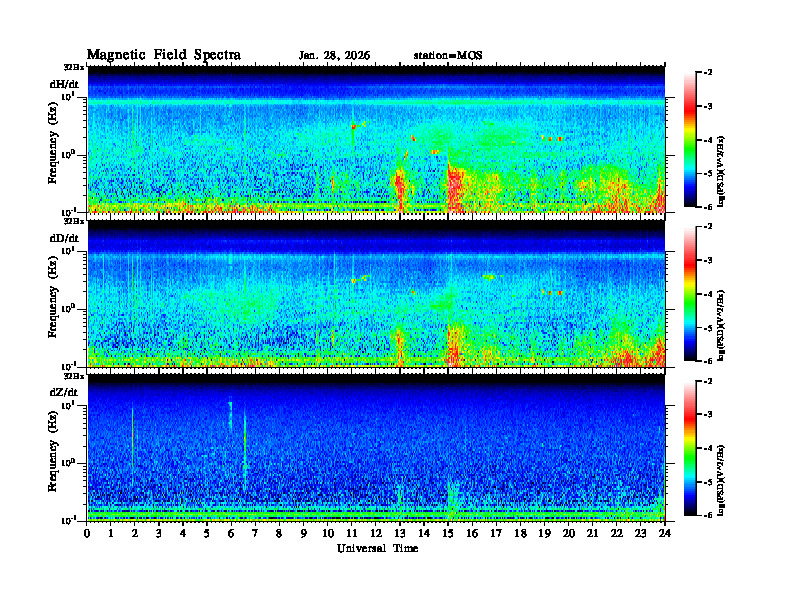Click the dD/dt spectrogram plot
The height and width of the screenshot is (612, 792).
376,294
